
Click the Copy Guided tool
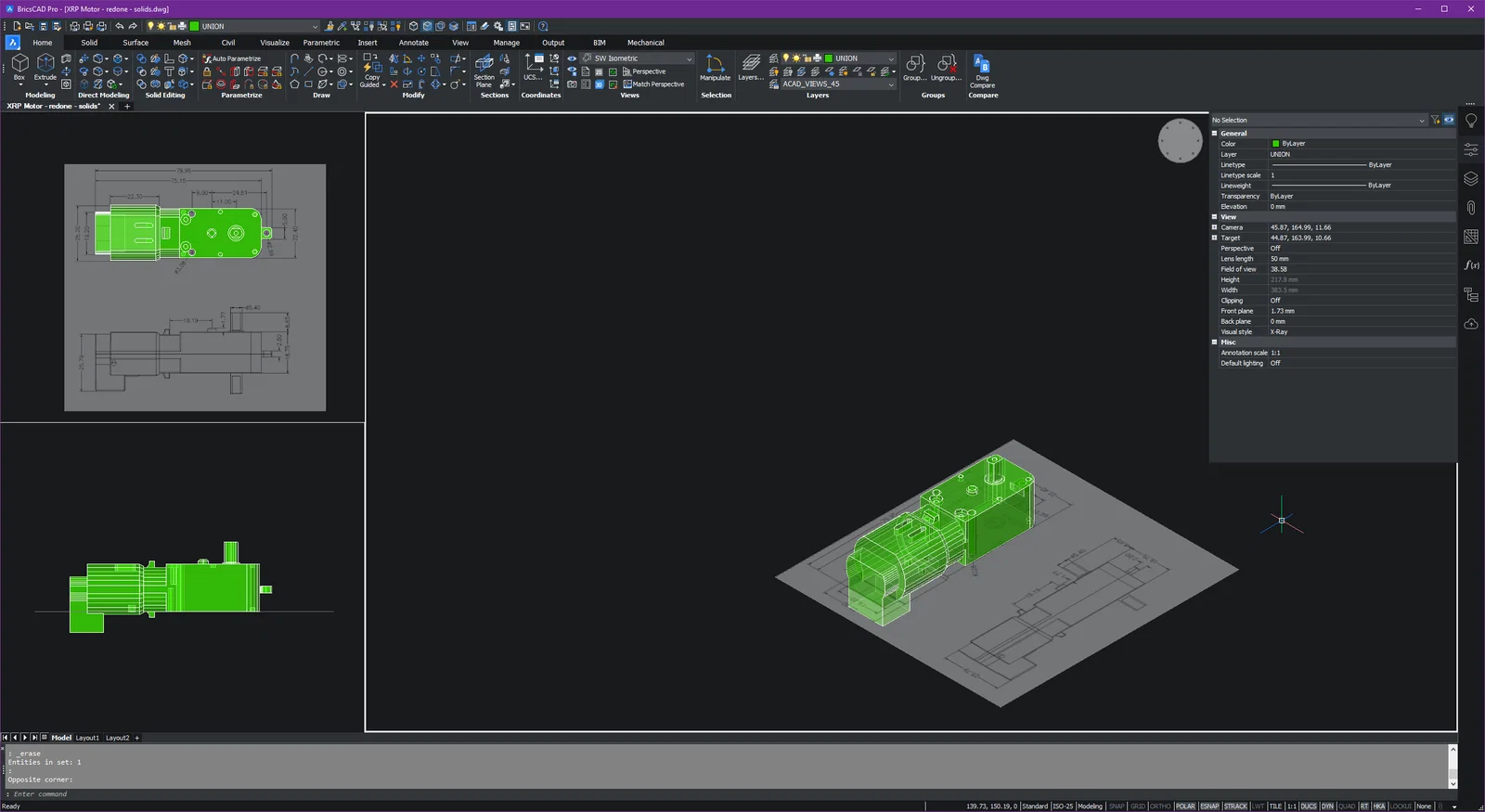(372, 71)
